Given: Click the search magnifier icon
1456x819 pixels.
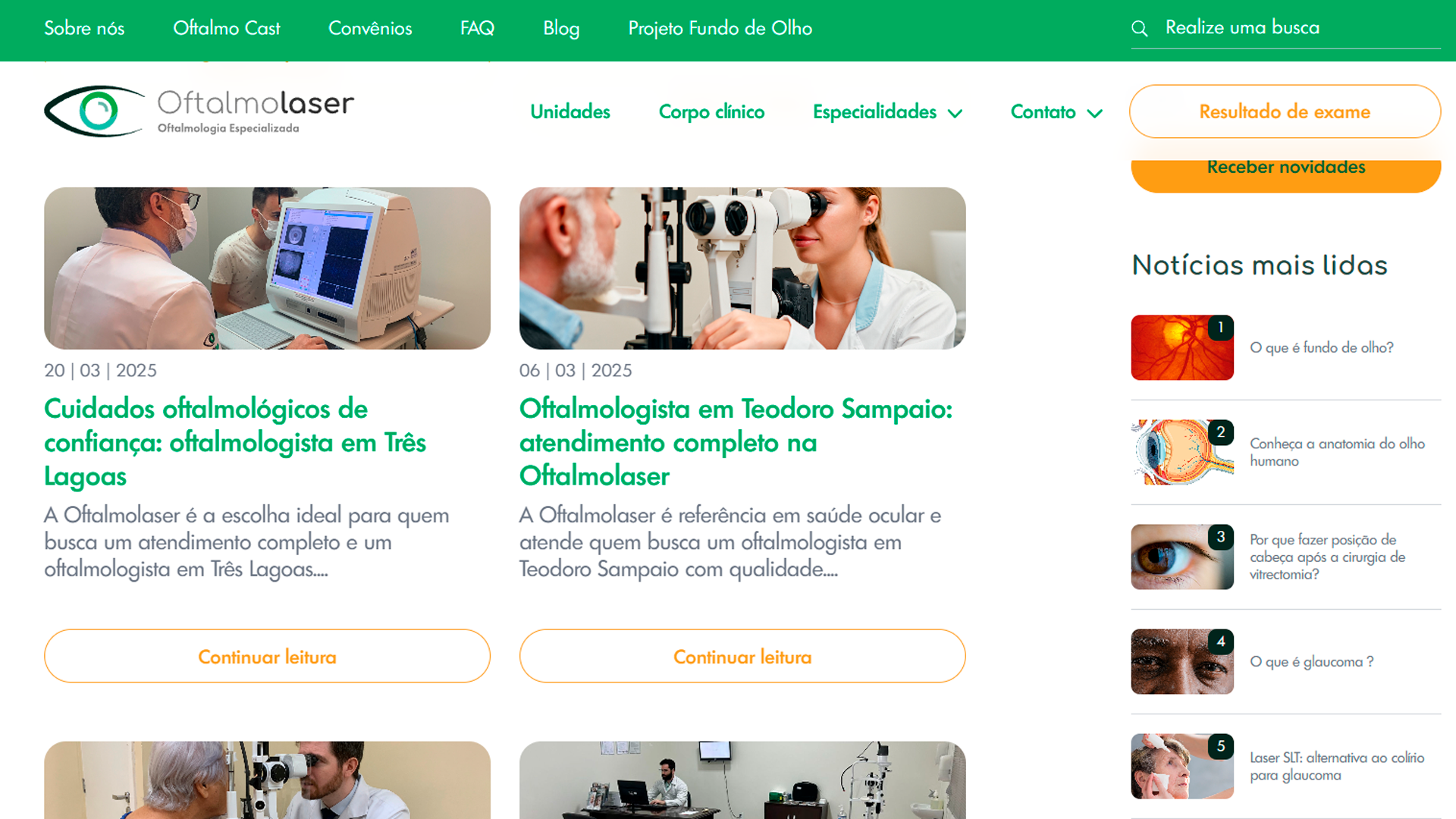Looking at the screenshot, I should [x=1139, y=29].
